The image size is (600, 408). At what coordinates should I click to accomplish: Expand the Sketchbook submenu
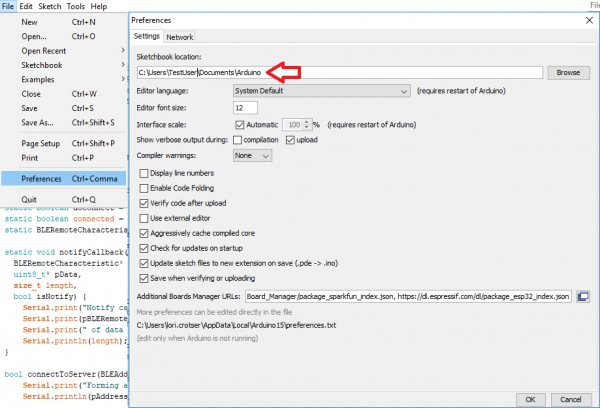tap(64, 65)
